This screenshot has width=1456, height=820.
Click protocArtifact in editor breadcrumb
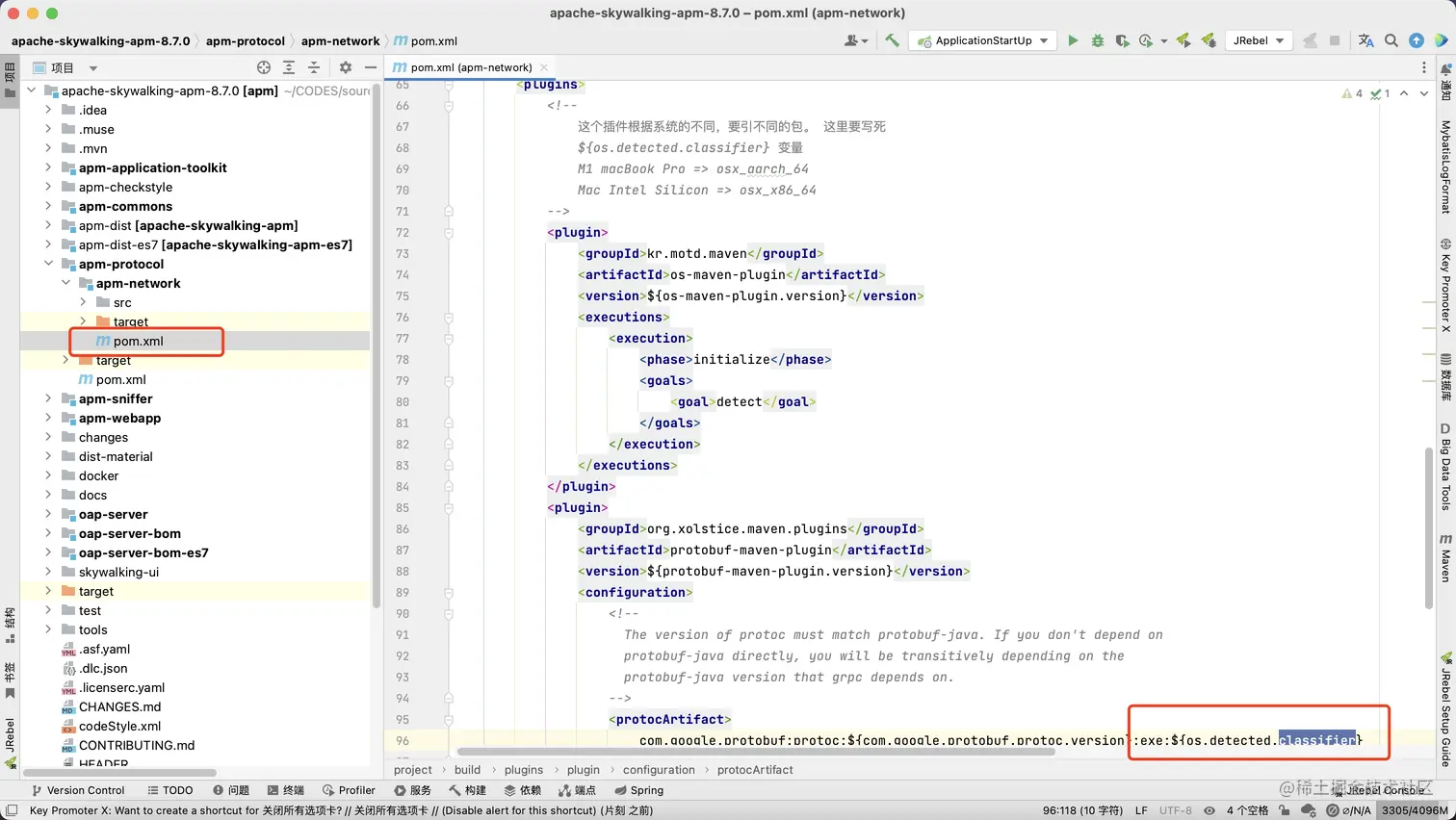coord(755,770)
